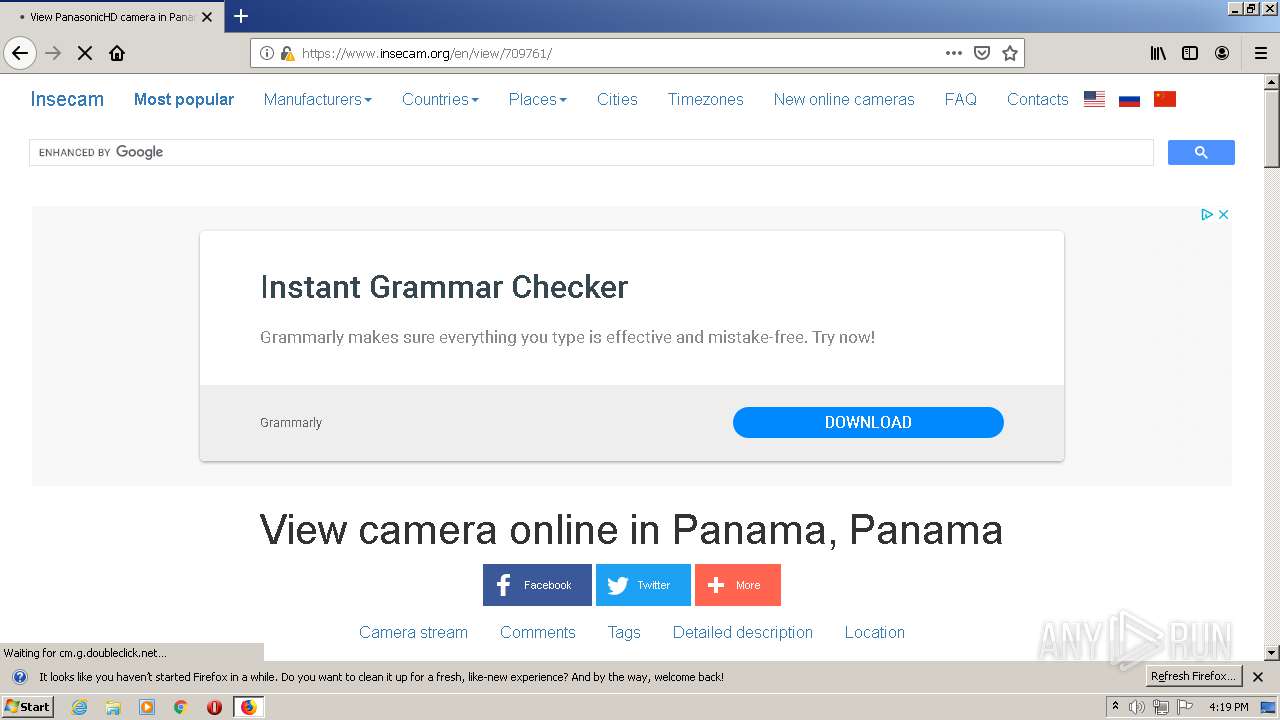The image size is (1280, 720).
Task: Expand the Countries dropdown menu
Action: (440, 99)
